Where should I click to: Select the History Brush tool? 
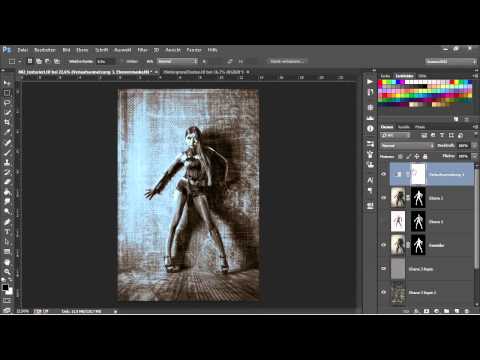(7, 172)
